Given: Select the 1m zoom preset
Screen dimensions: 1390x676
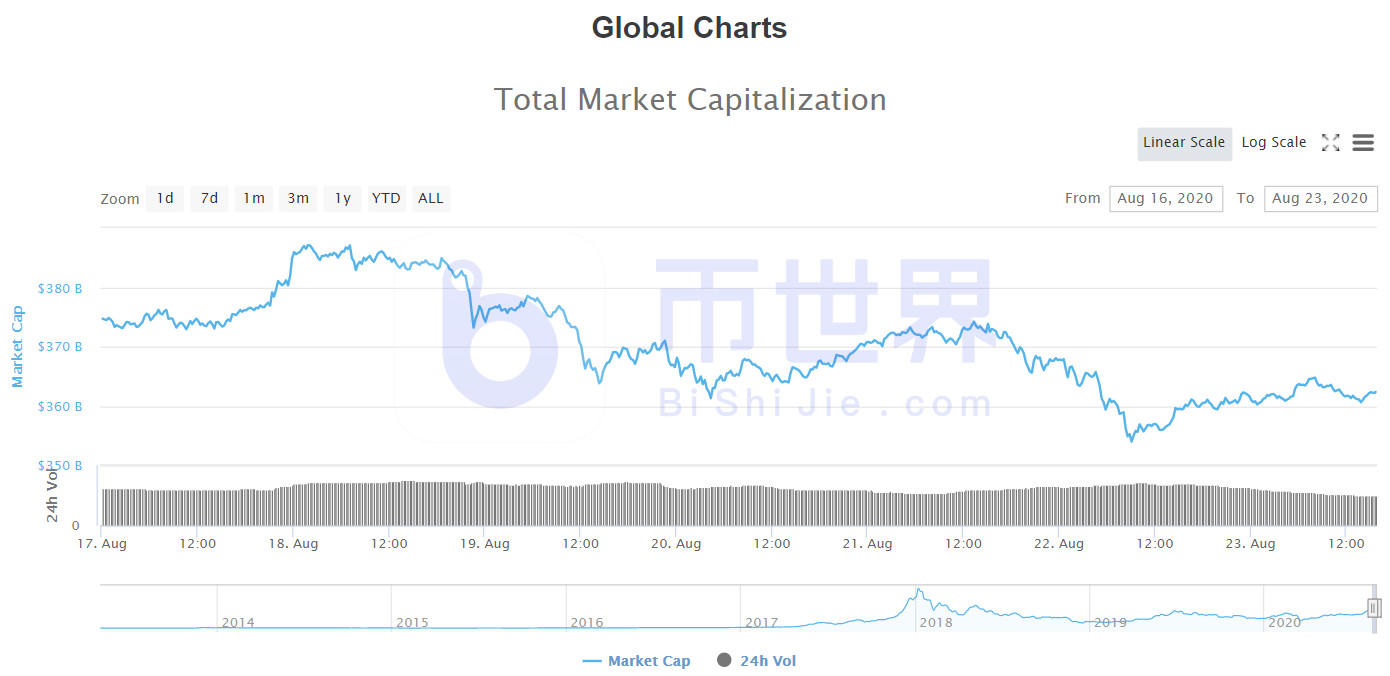Looking at the screenshot, I should pos(253,198).
